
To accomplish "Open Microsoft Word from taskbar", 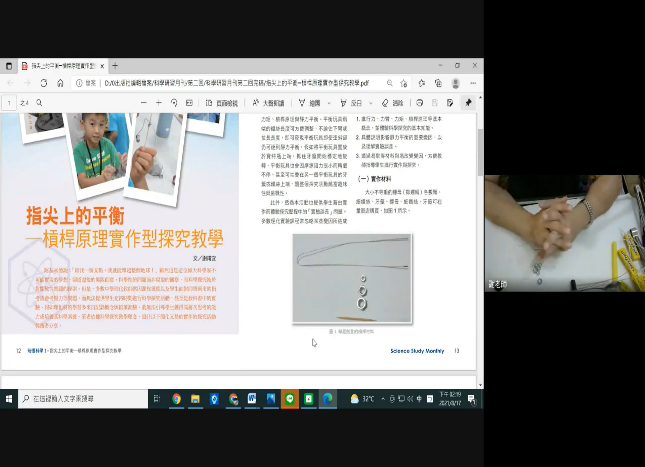I will click(x=252, y=399).
